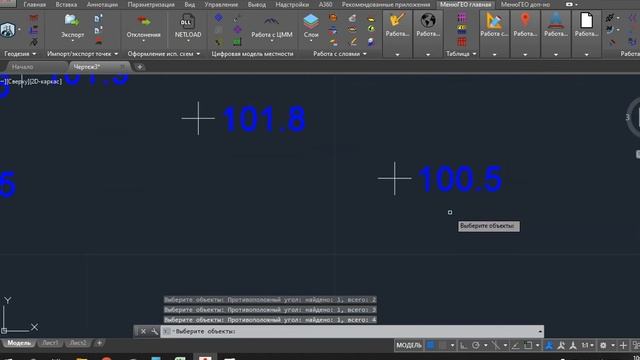Screen dimensions: 640x360
Task: Click the red map pin icon
Action: (525, 19)
